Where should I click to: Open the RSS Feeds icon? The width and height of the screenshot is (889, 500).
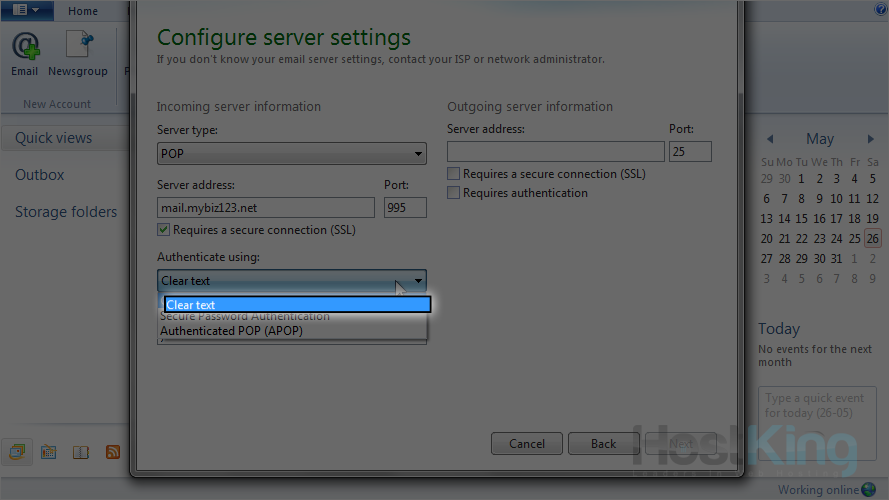pos(113,452)
